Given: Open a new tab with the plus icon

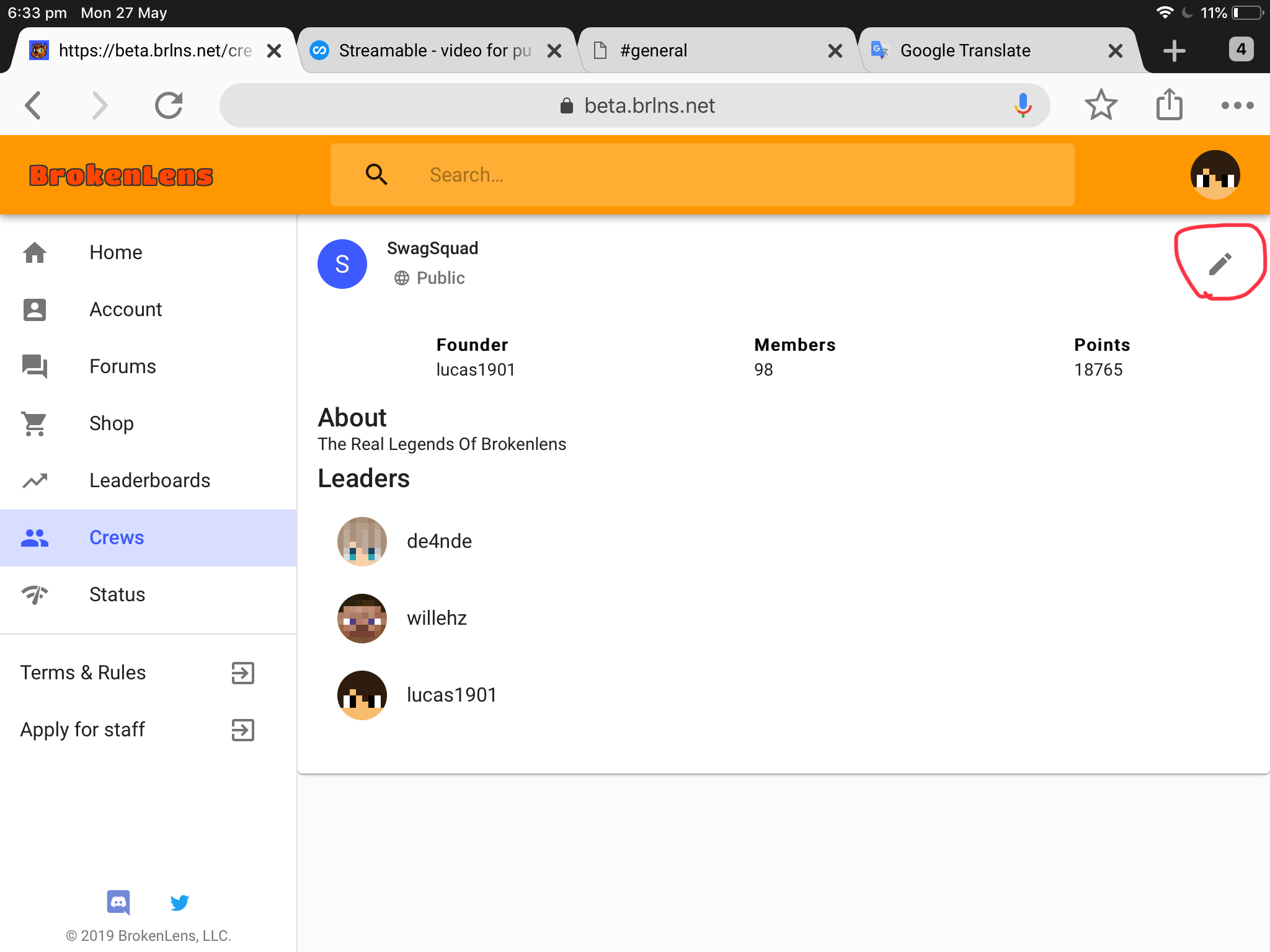Looking at the screenshot, I should 1174,51.
